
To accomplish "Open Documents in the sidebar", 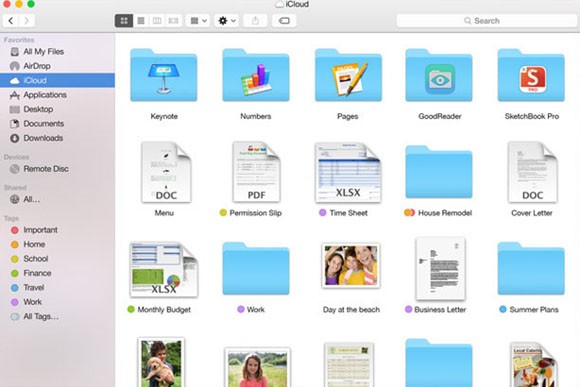I will 57,124.
